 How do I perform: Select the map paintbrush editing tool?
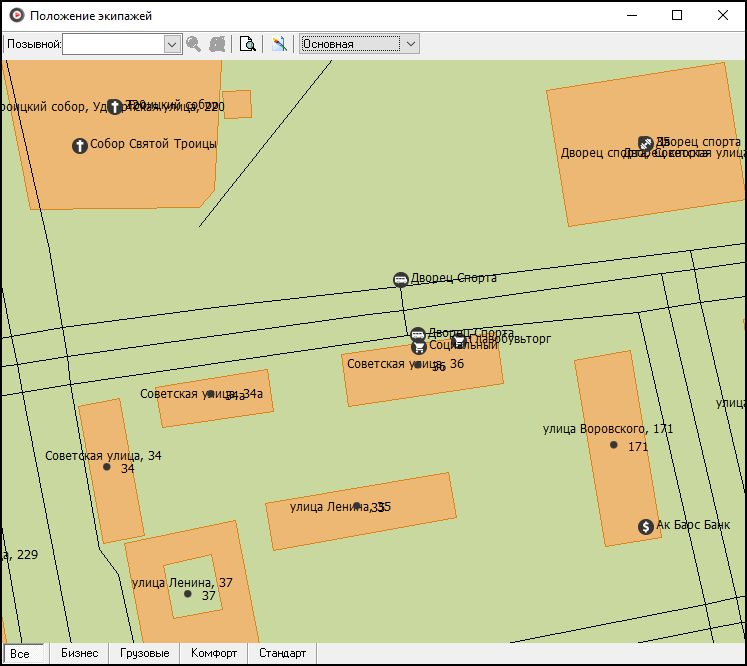point(279,44)
